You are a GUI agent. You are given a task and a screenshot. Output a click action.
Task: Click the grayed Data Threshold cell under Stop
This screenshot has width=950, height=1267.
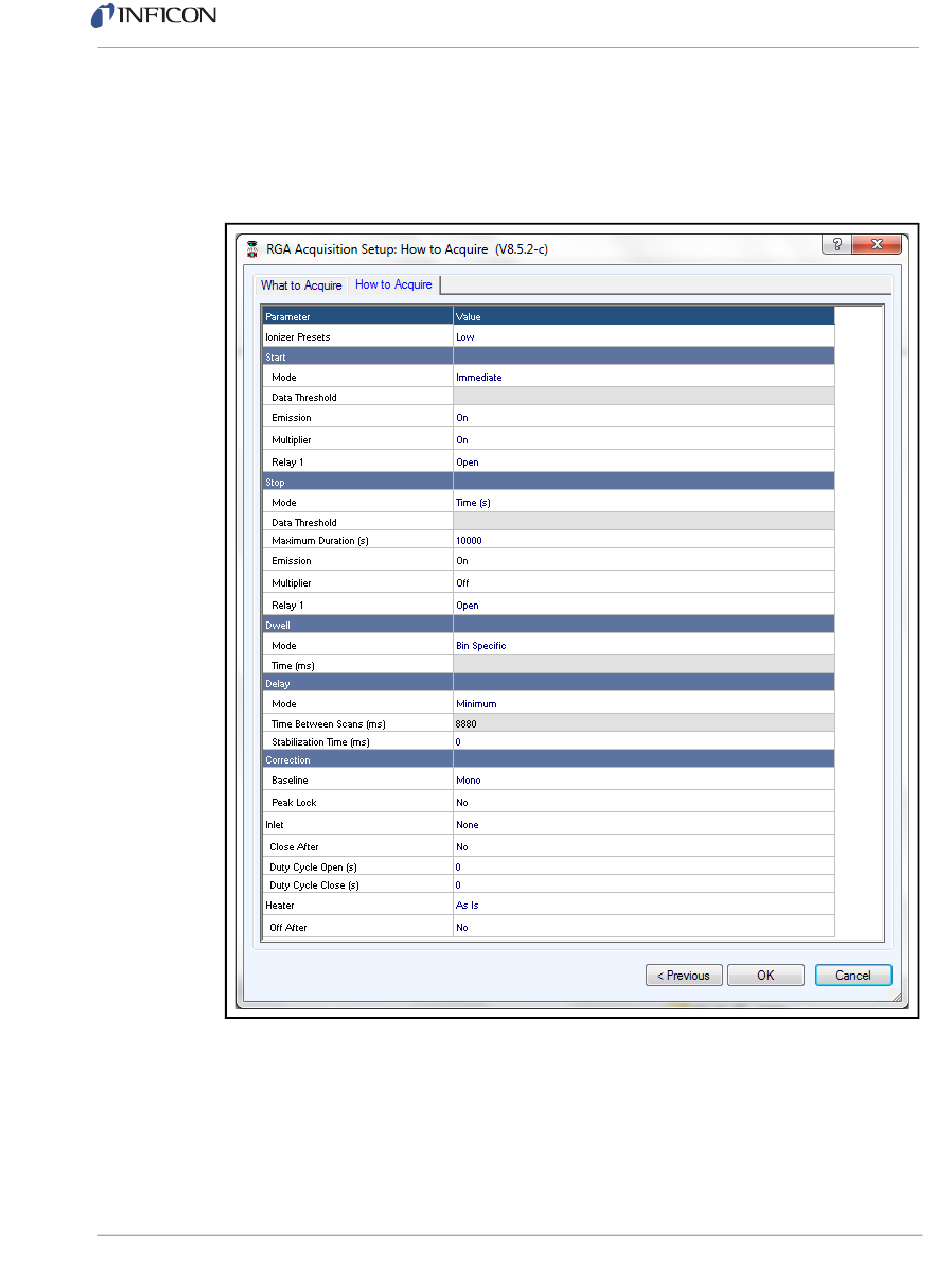pyautogui.click(x=644, y=521)
